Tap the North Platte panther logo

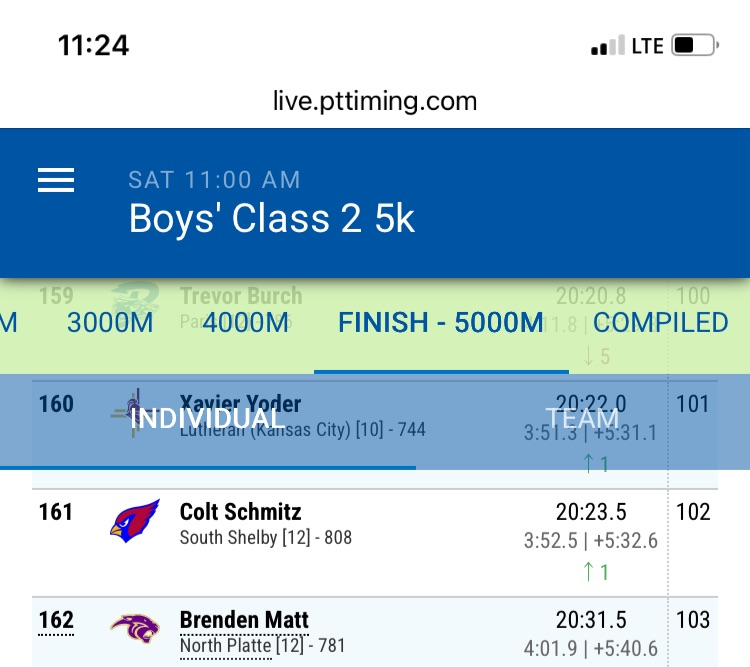click(135, 628)
